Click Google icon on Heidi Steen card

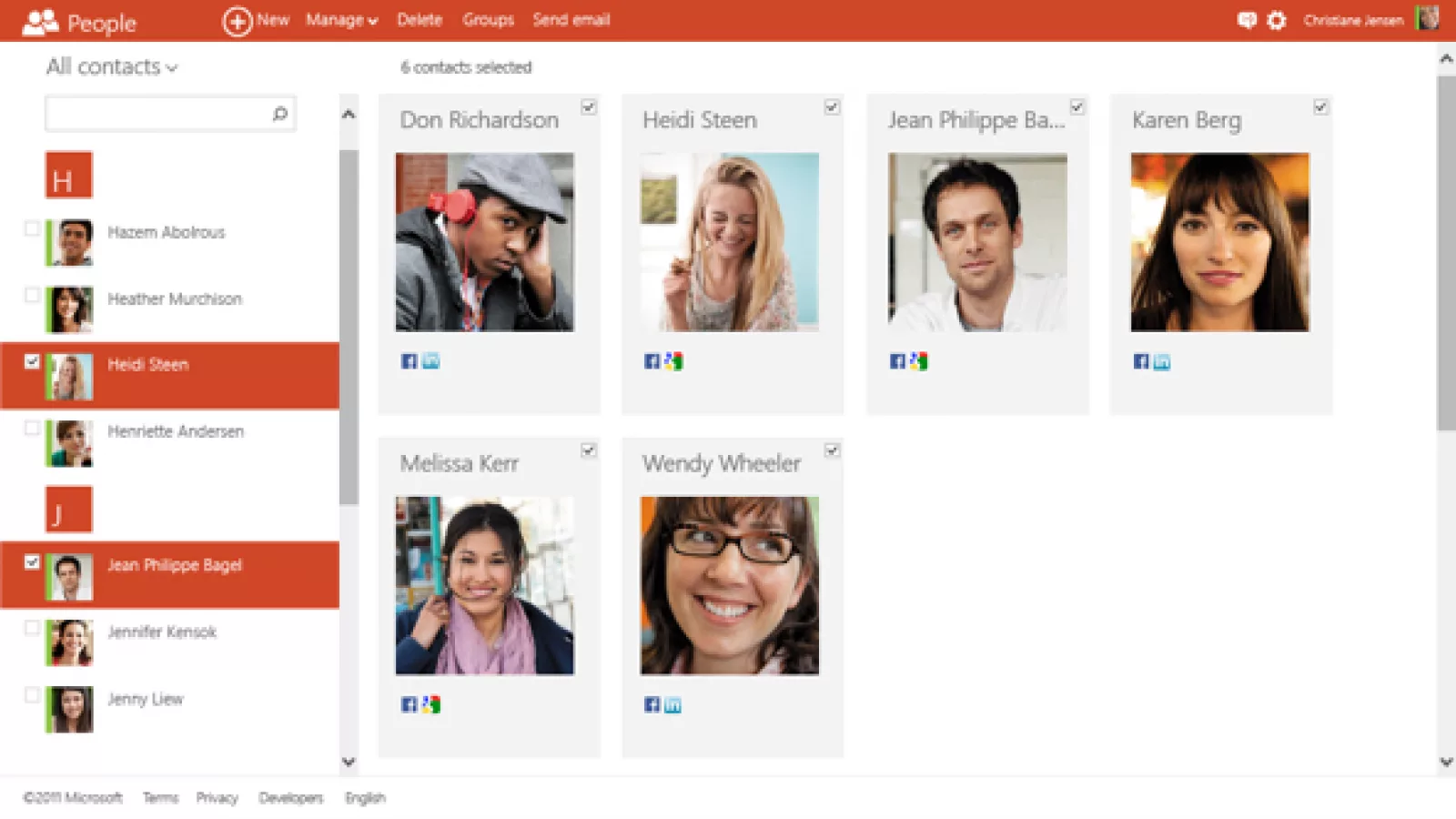(673, 361)
